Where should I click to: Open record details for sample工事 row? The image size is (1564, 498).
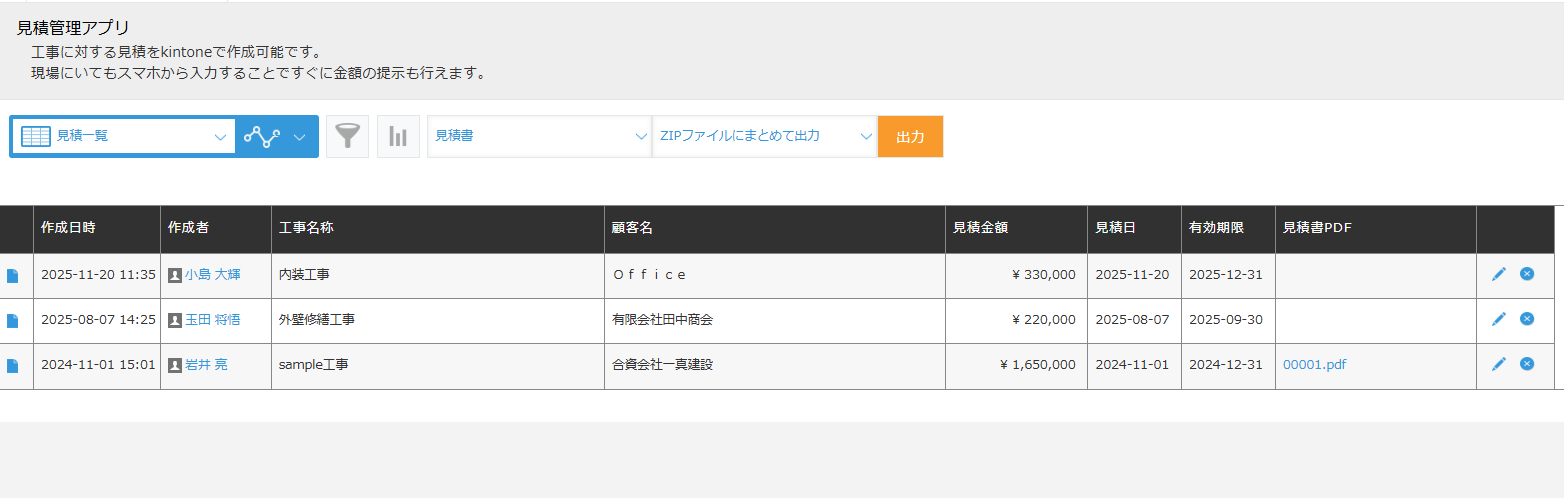(13, 366)
